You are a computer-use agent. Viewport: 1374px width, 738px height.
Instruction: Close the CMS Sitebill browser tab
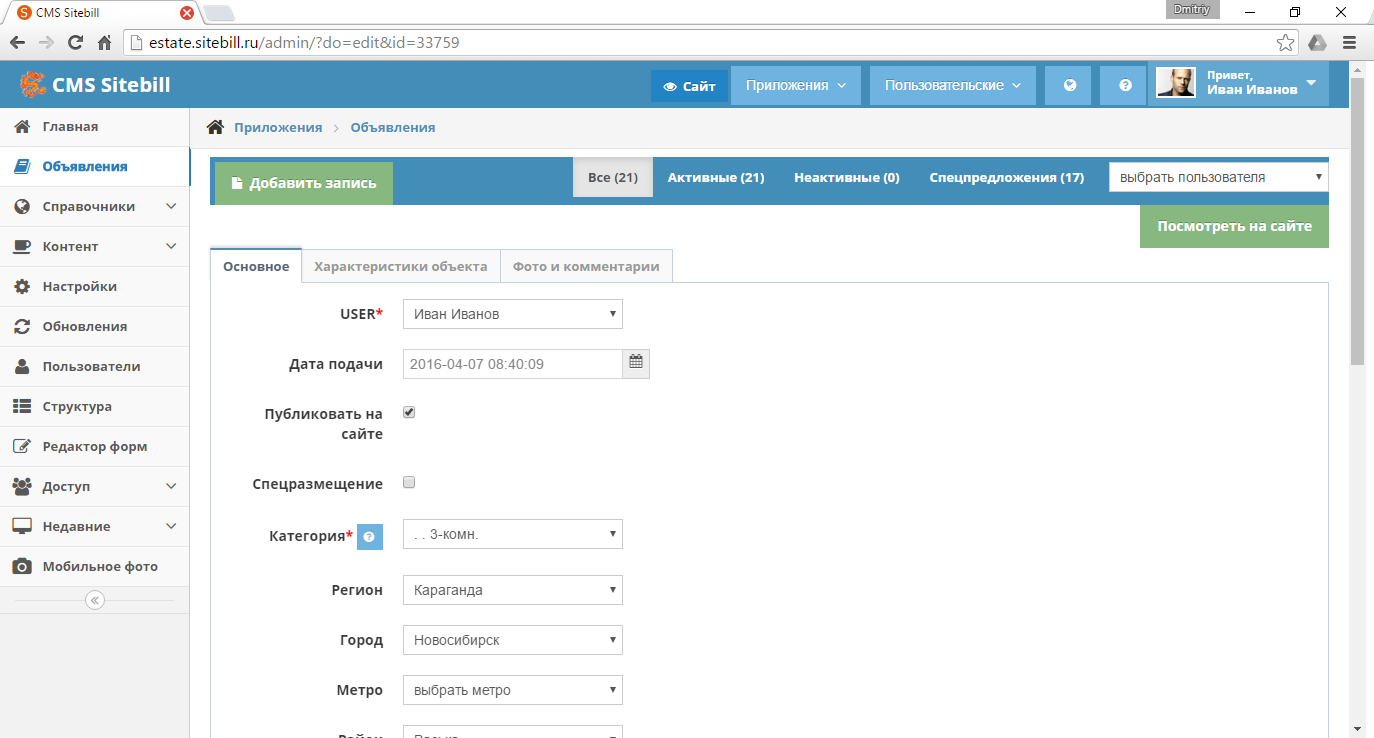click(x=186, y=13)
